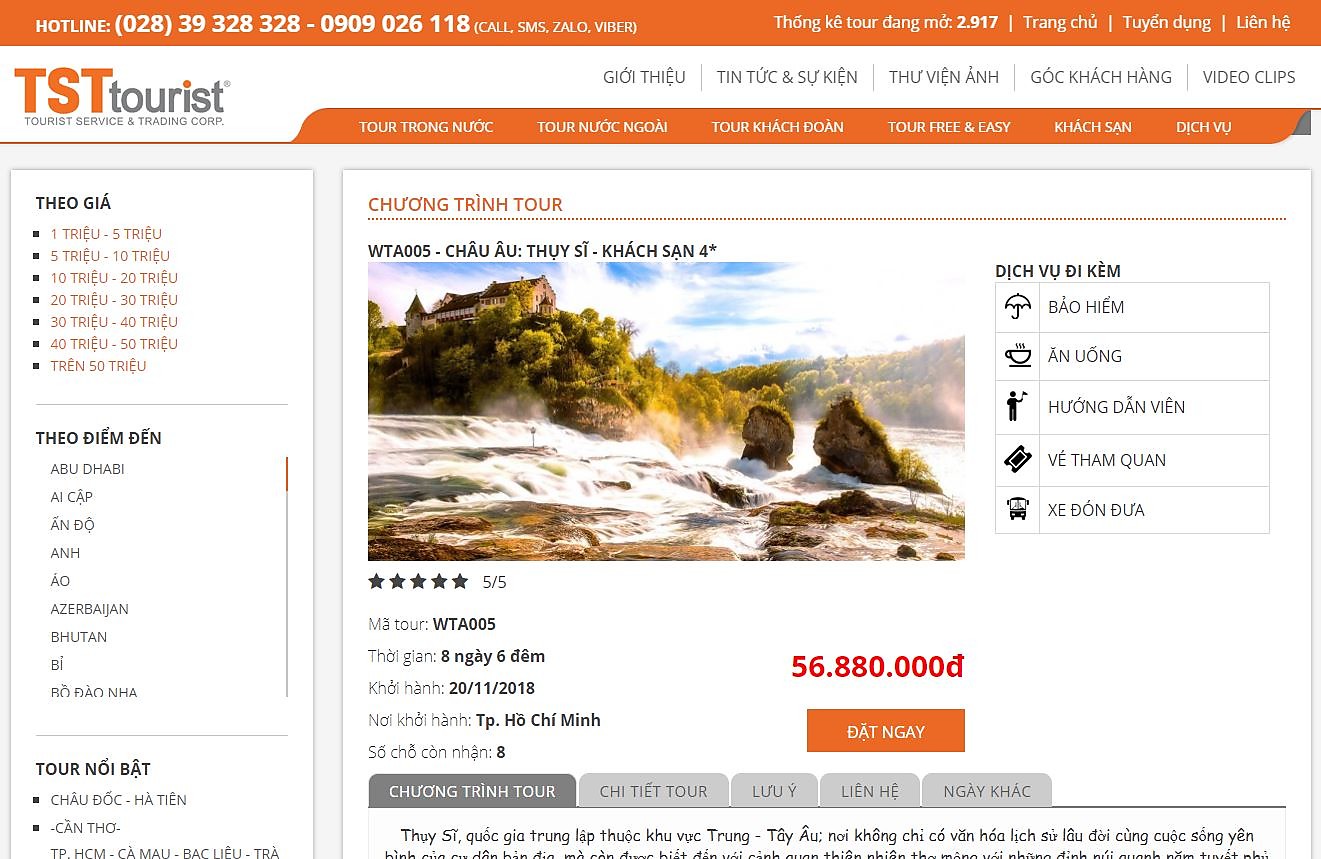The width and height of the screenshot is (1321, 859).
Task: Click the Rhine Falls tour photo
Action: coord(666,411)
